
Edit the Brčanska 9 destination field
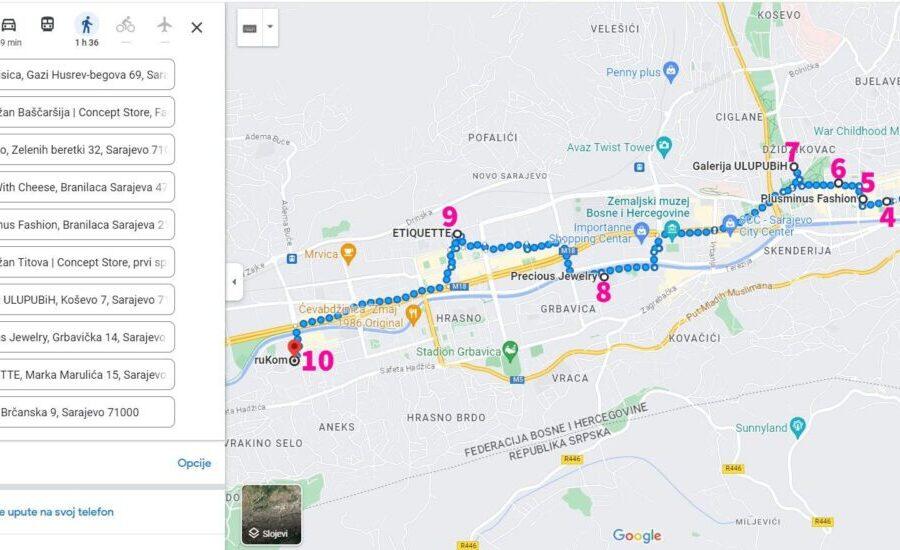[87, 412]
